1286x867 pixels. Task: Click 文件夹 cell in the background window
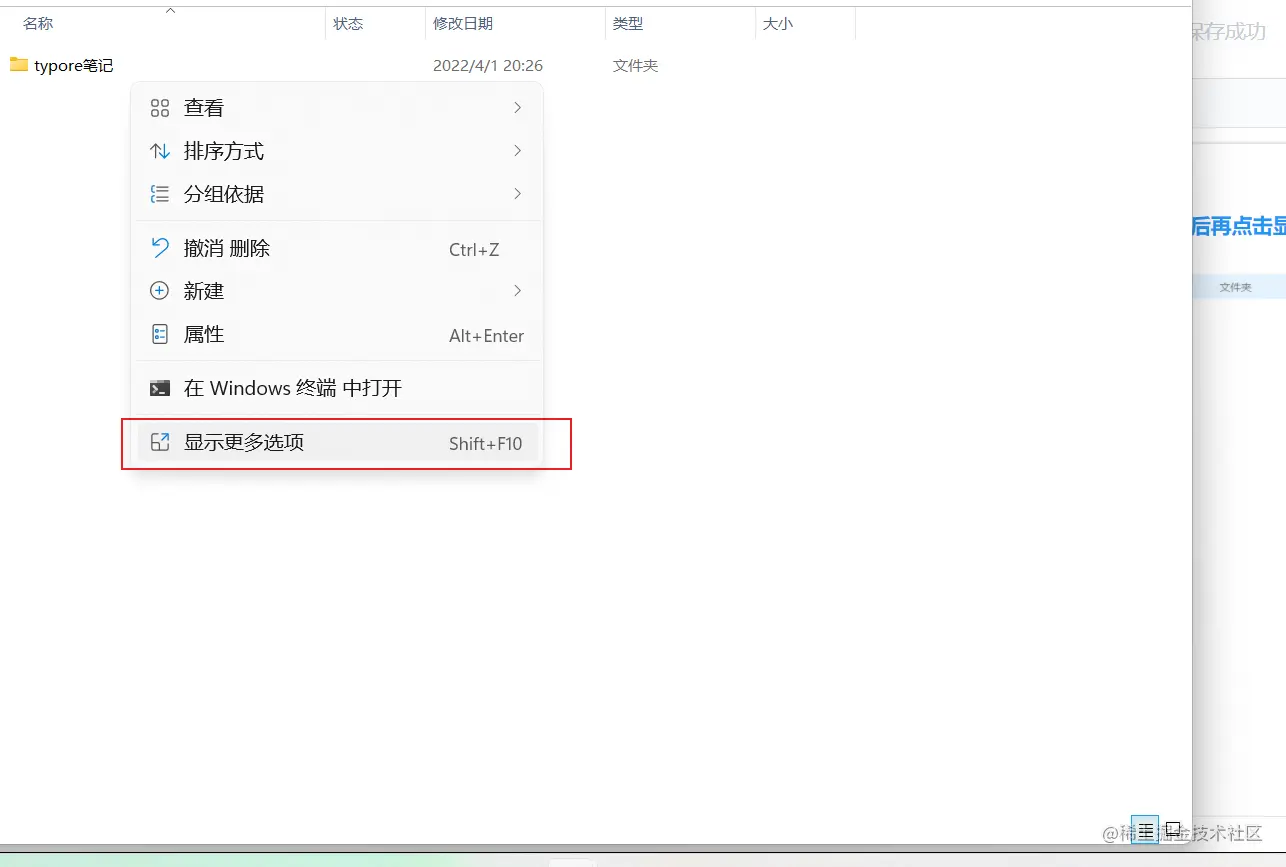[1236, 287]
